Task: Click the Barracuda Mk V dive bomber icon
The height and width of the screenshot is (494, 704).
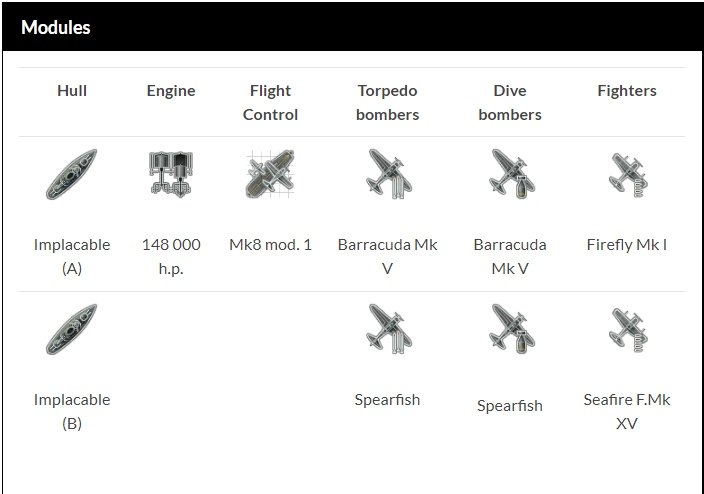Action: pyautogui.click(x=511, y=174)
